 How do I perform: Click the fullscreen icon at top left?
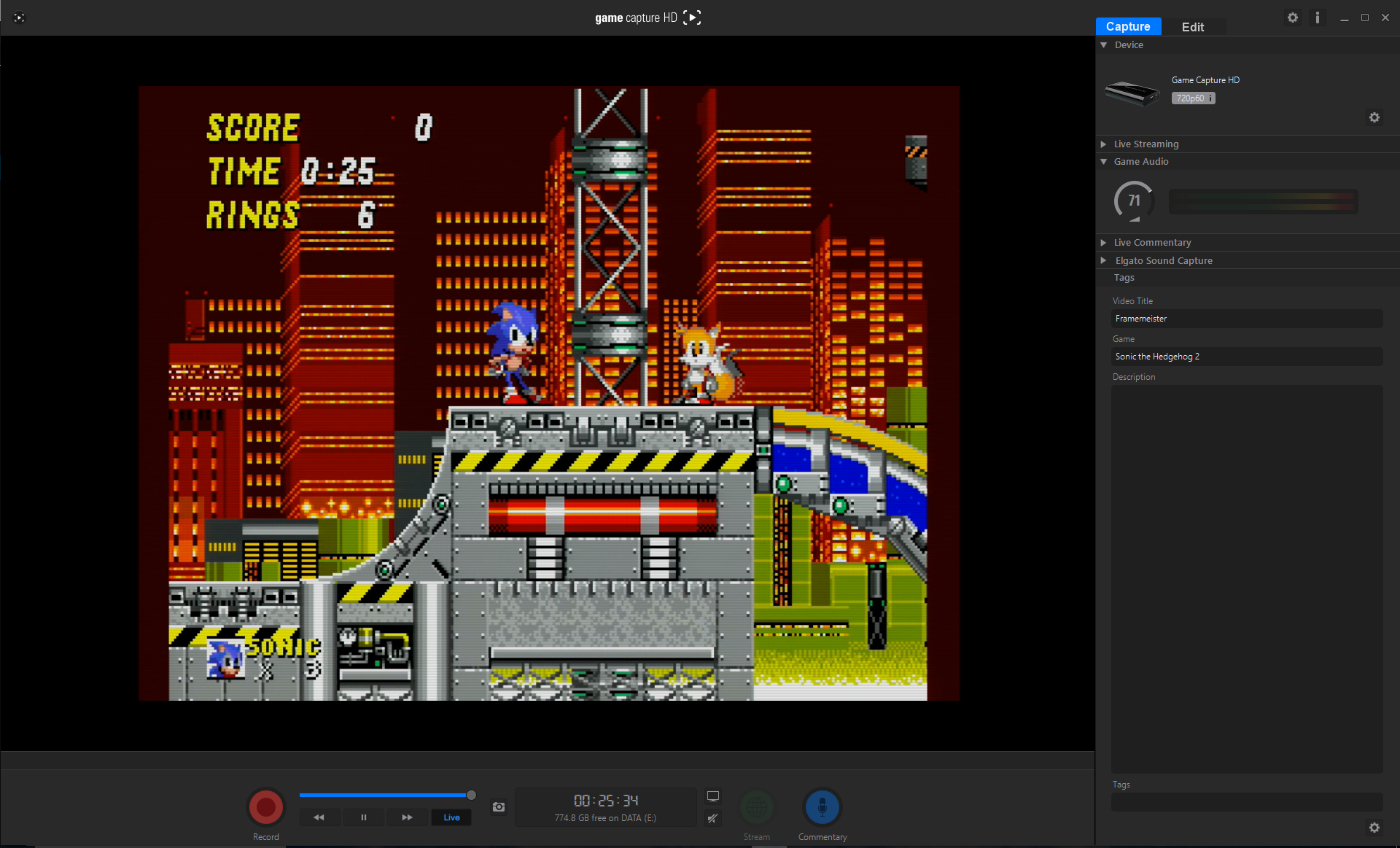pyautogui.click(x=20, y=17)
